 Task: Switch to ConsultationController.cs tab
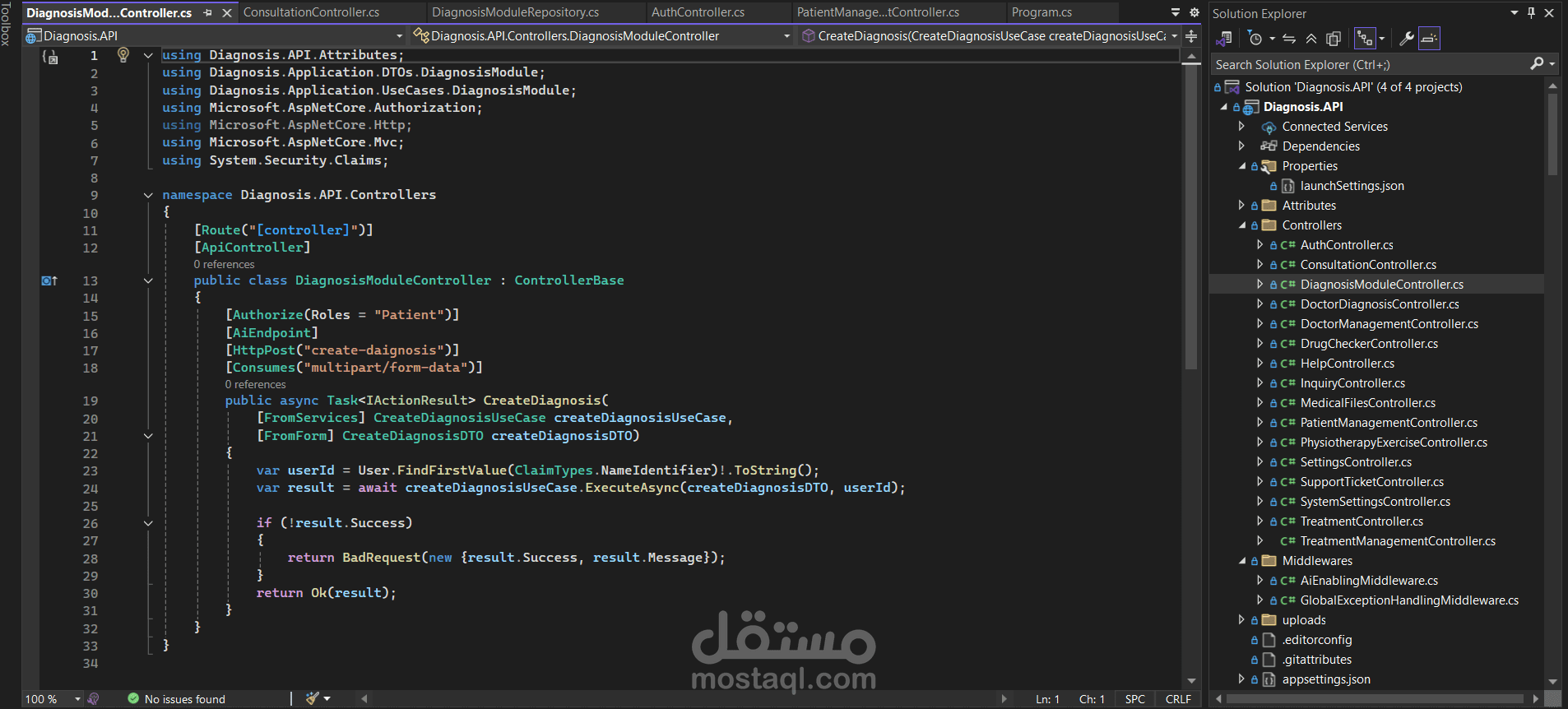pos(311,12)
